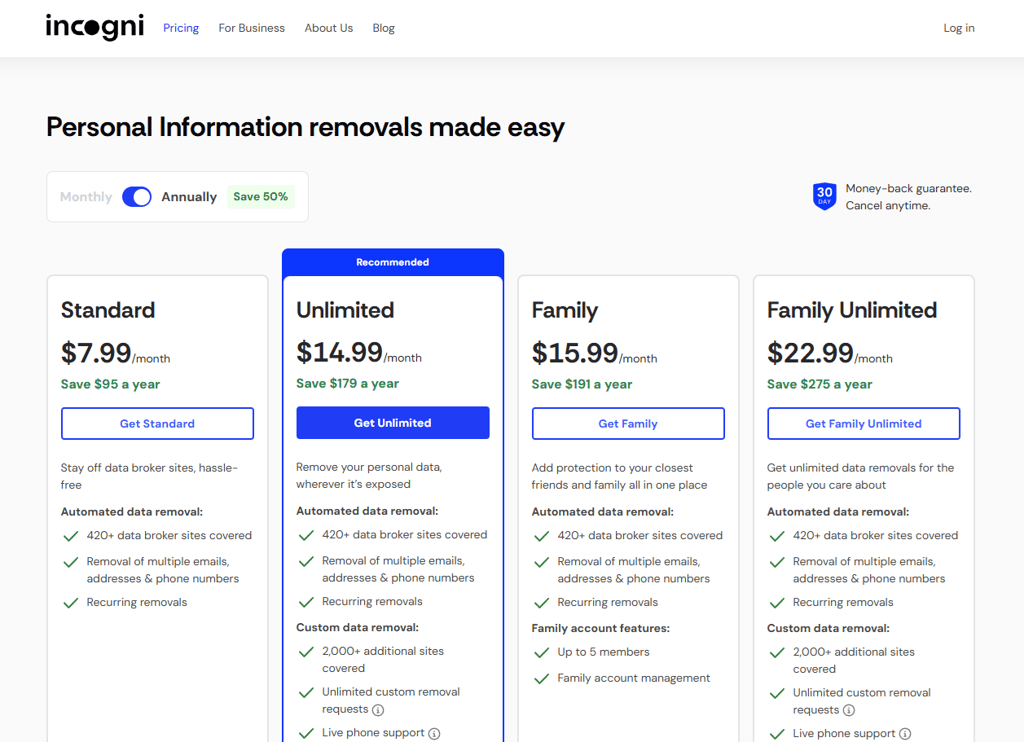Viewport: 1024px width, 742px height.
Task: Click Standard's 'Stay off data broker sites' description
Action: click(x=149, y=476)
